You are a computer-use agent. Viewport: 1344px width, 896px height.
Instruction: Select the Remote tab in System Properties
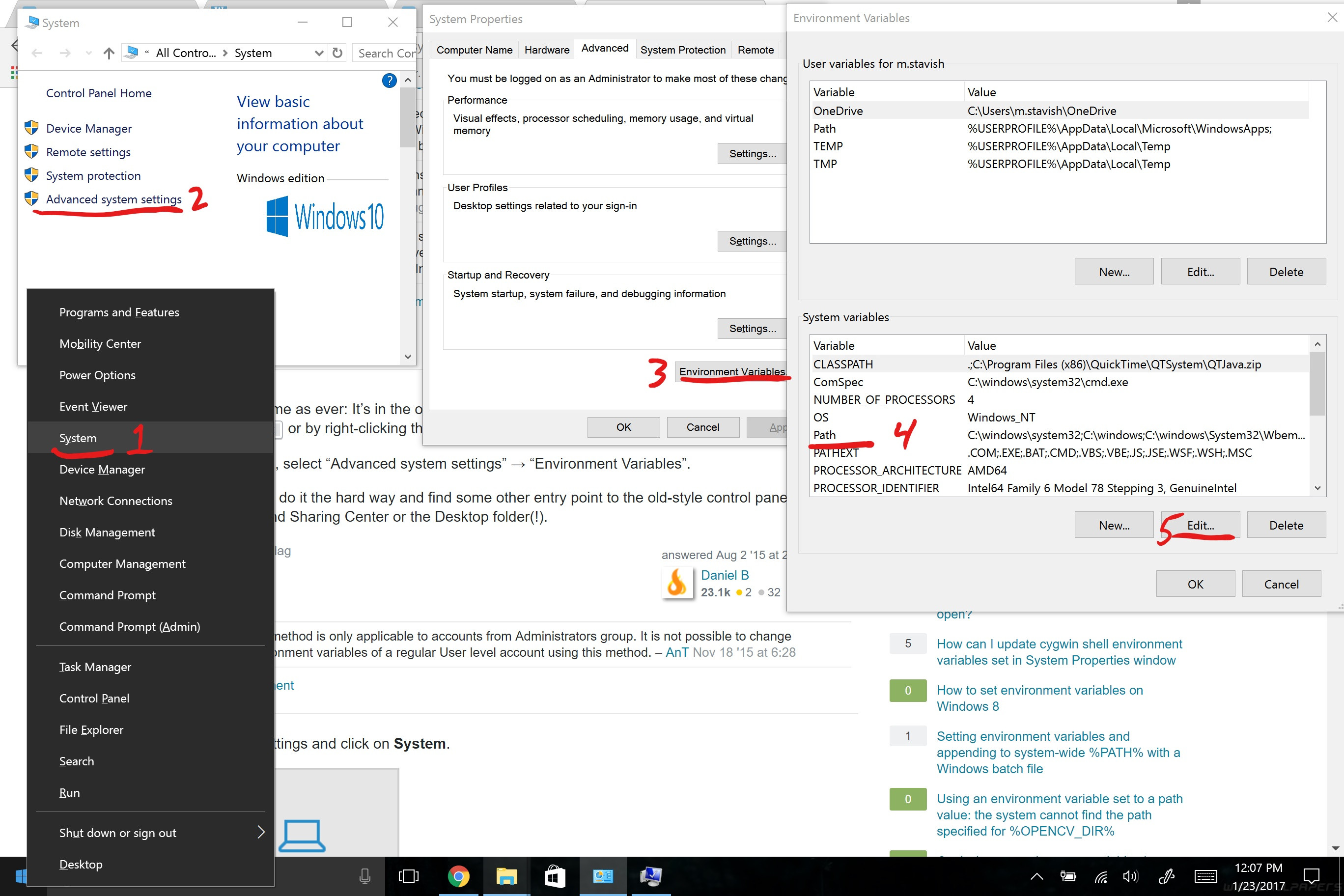click(x=756, y=49)
